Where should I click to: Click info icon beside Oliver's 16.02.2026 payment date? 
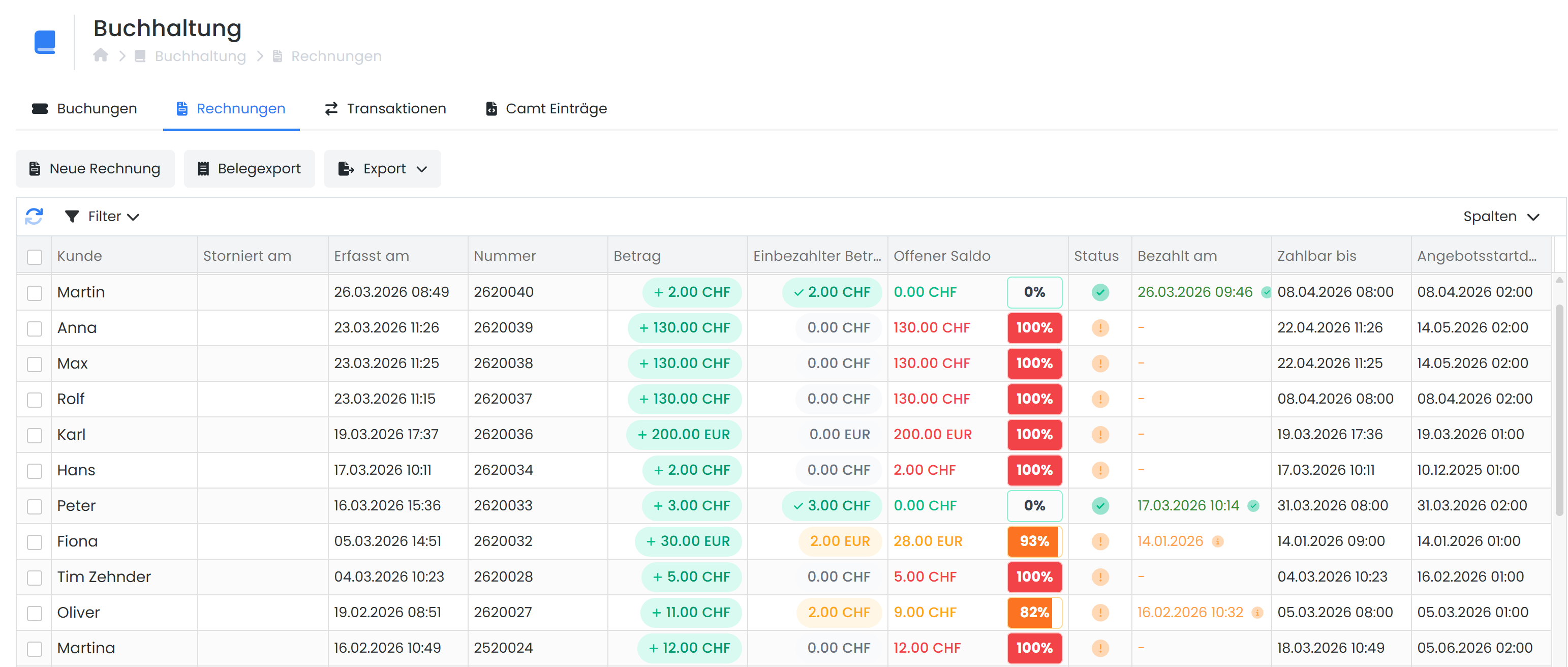(x=1257, y=612)
